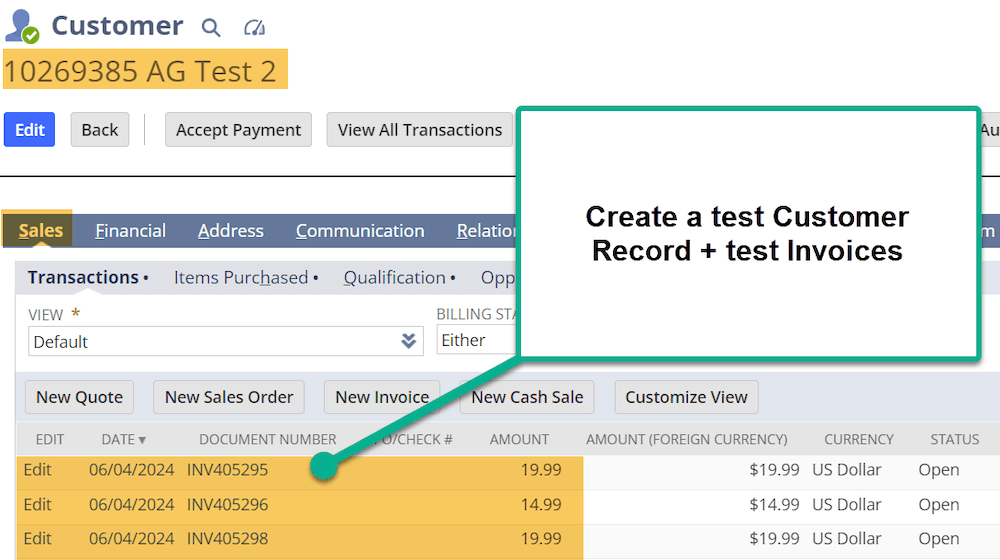Sort by Amount (Foreign Currency) header
Image resolution: width=1000 pixels, height=560 pixels.
[x=686, y=439]
